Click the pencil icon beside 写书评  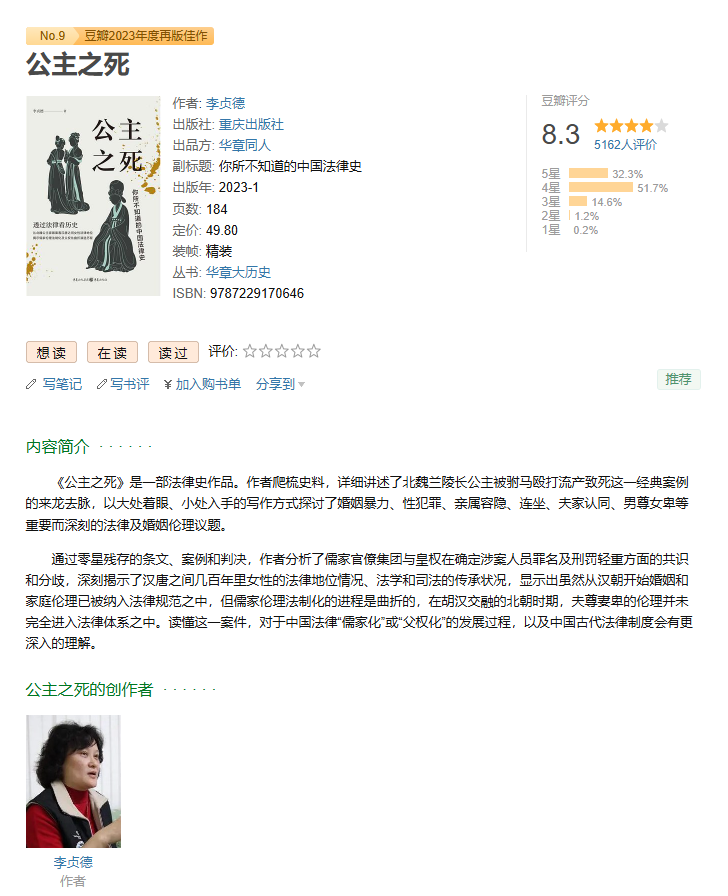102,385
